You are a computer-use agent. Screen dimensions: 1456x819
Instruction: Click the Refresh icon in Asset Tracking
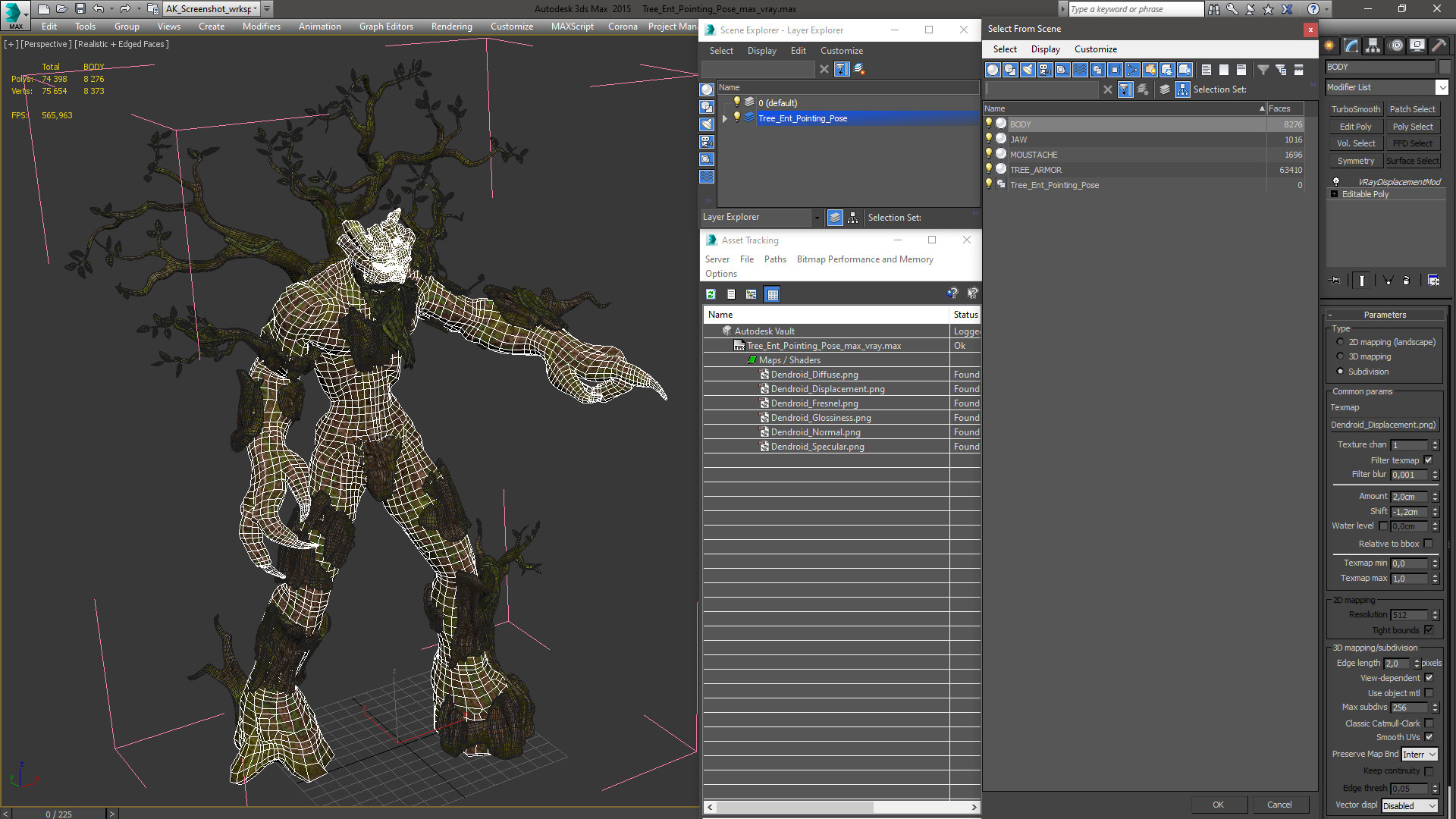[x=711, y=294]
